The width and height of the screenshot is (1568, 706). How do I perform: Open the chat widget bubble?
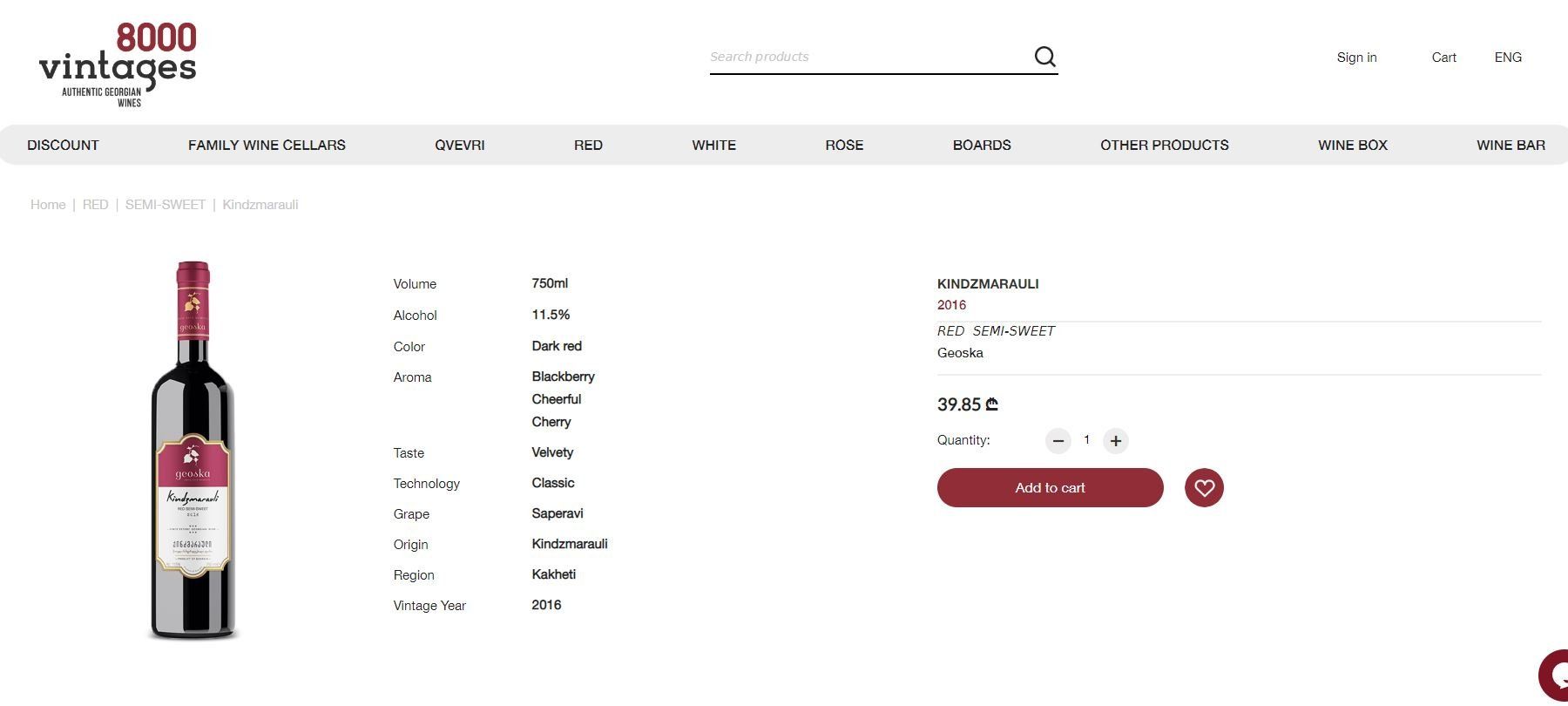click(1554, 675)
